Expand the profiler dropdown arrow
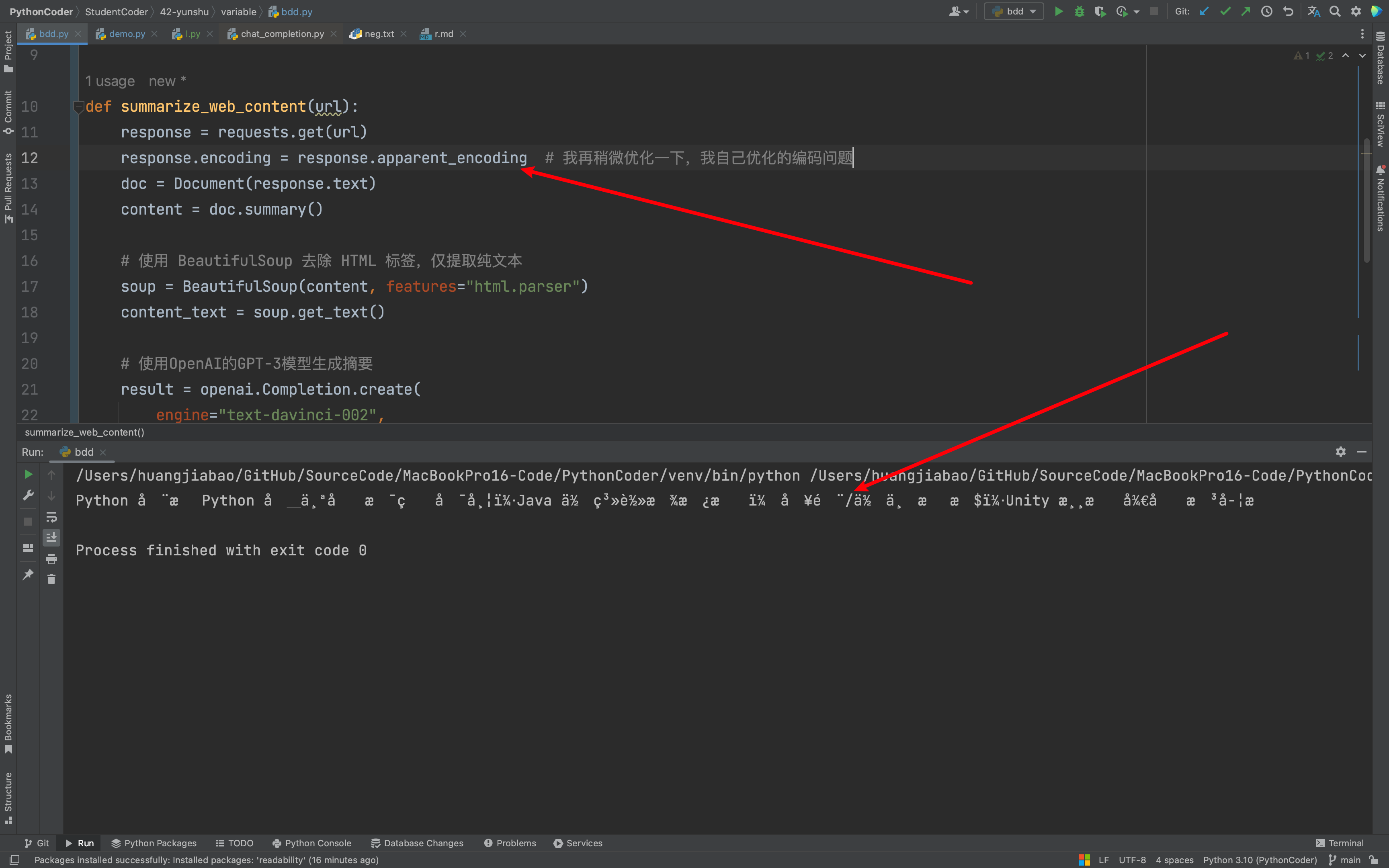Image resolution: width=1389 pixels, height=868 pixels. tap(1137, 12)
